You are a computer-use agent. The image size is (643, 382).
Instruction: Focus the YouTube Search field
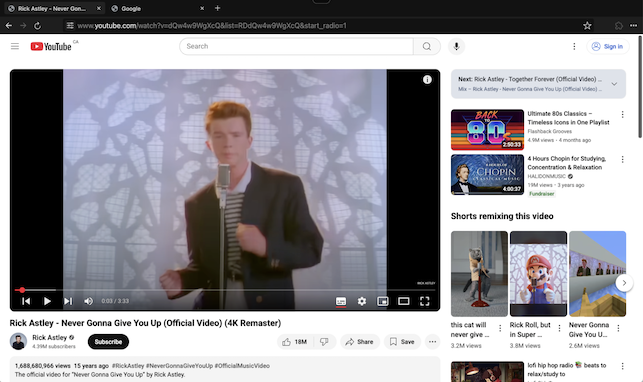tap(296, 46)
